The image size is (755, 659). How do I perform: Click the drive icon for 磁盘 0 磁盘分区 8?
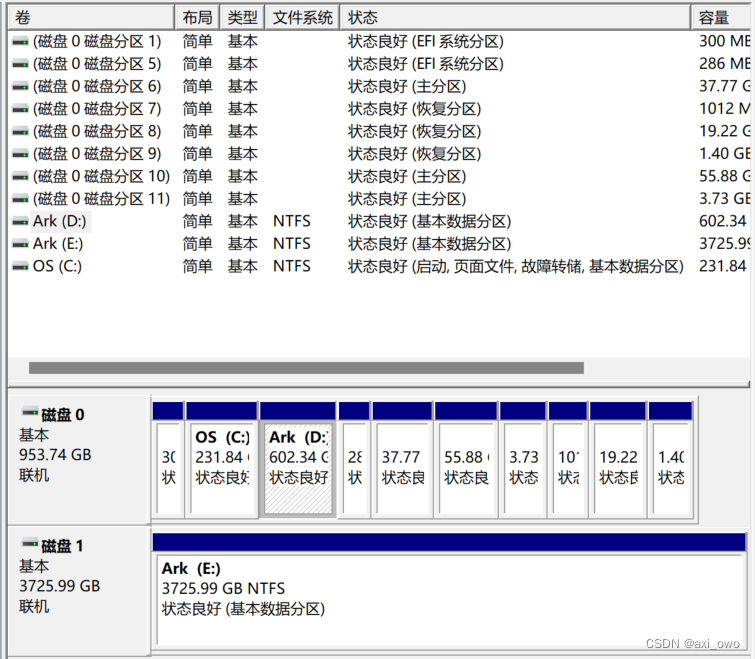[x=20, y=131]
